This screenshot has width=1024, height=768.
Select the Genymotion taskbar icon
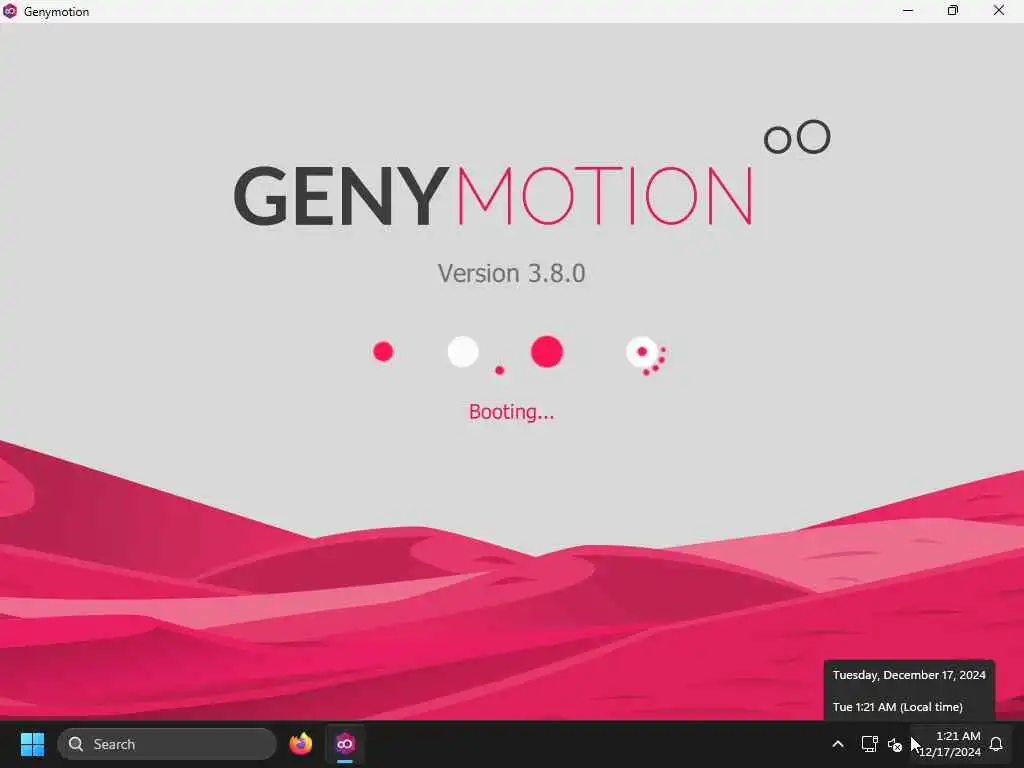pyautogui.click(x=345, y=744)
